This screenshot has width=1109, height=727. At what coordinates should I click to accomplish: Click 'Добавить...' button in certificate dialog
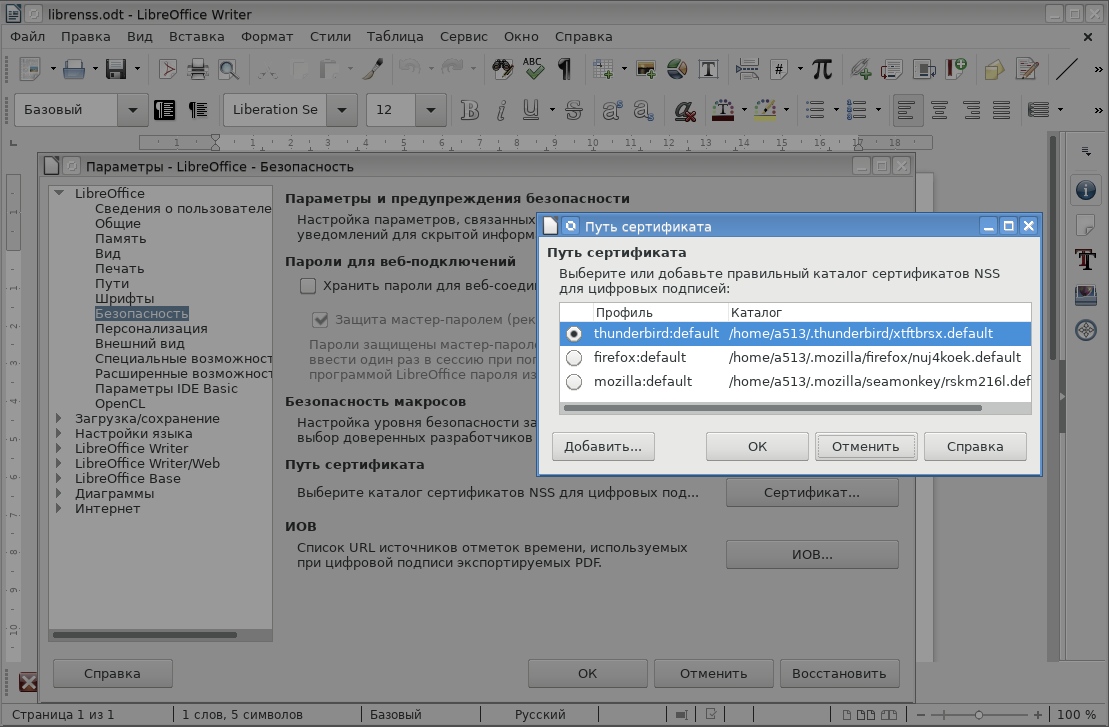pyautogui.click(x=603, y=447)
